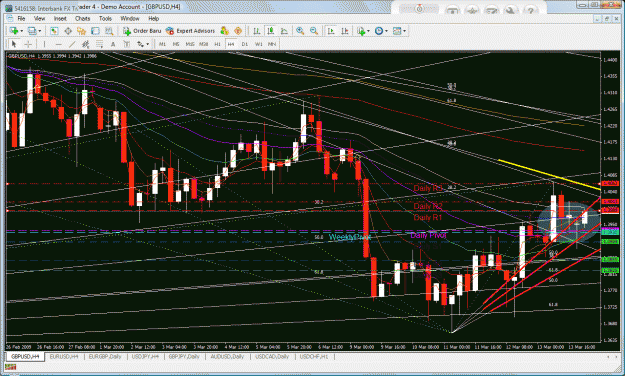Screen dimensions: 625x376
Task: Select the Text Label tool
Action: click(127, 44)
